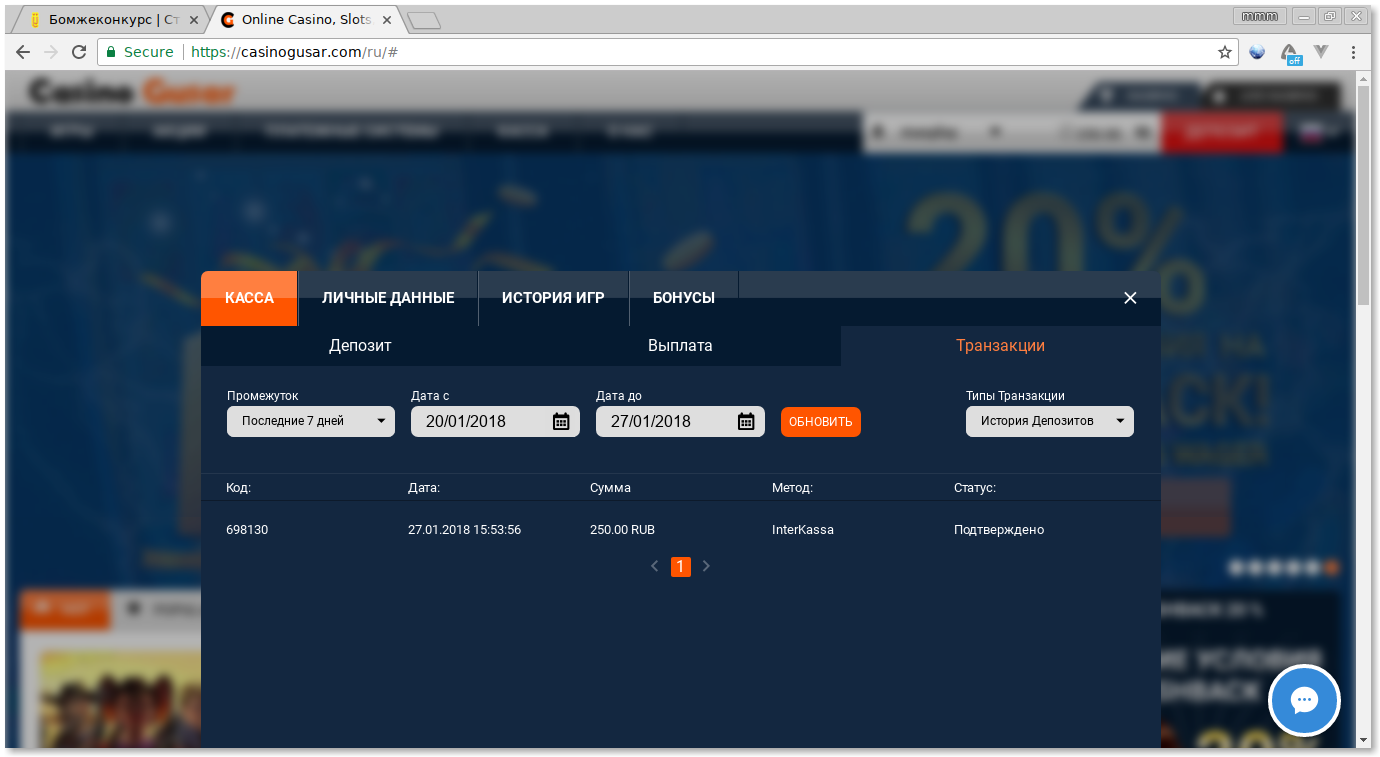Open the "Последние 7 дней" period dropdown
This screenshot has width=1380, height=757.
point(310,421)
